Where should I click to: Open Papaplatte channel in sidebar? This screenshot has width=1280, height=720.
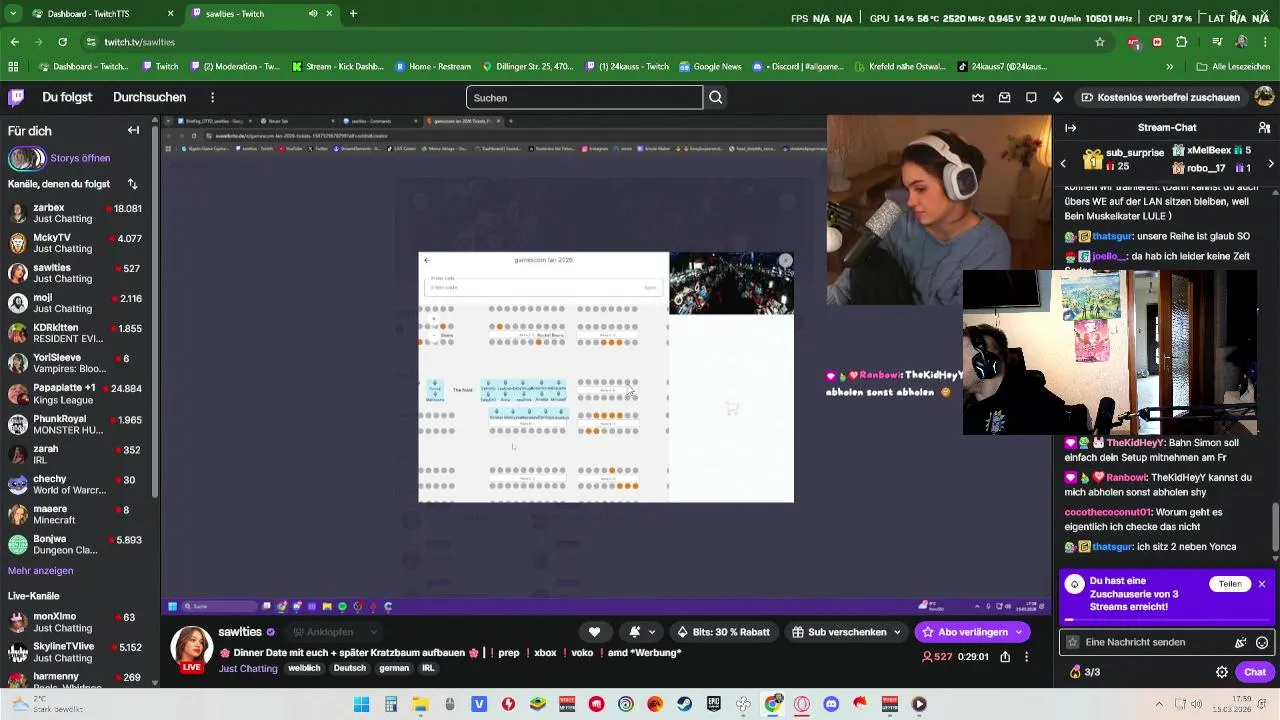[x=76, y=394]
